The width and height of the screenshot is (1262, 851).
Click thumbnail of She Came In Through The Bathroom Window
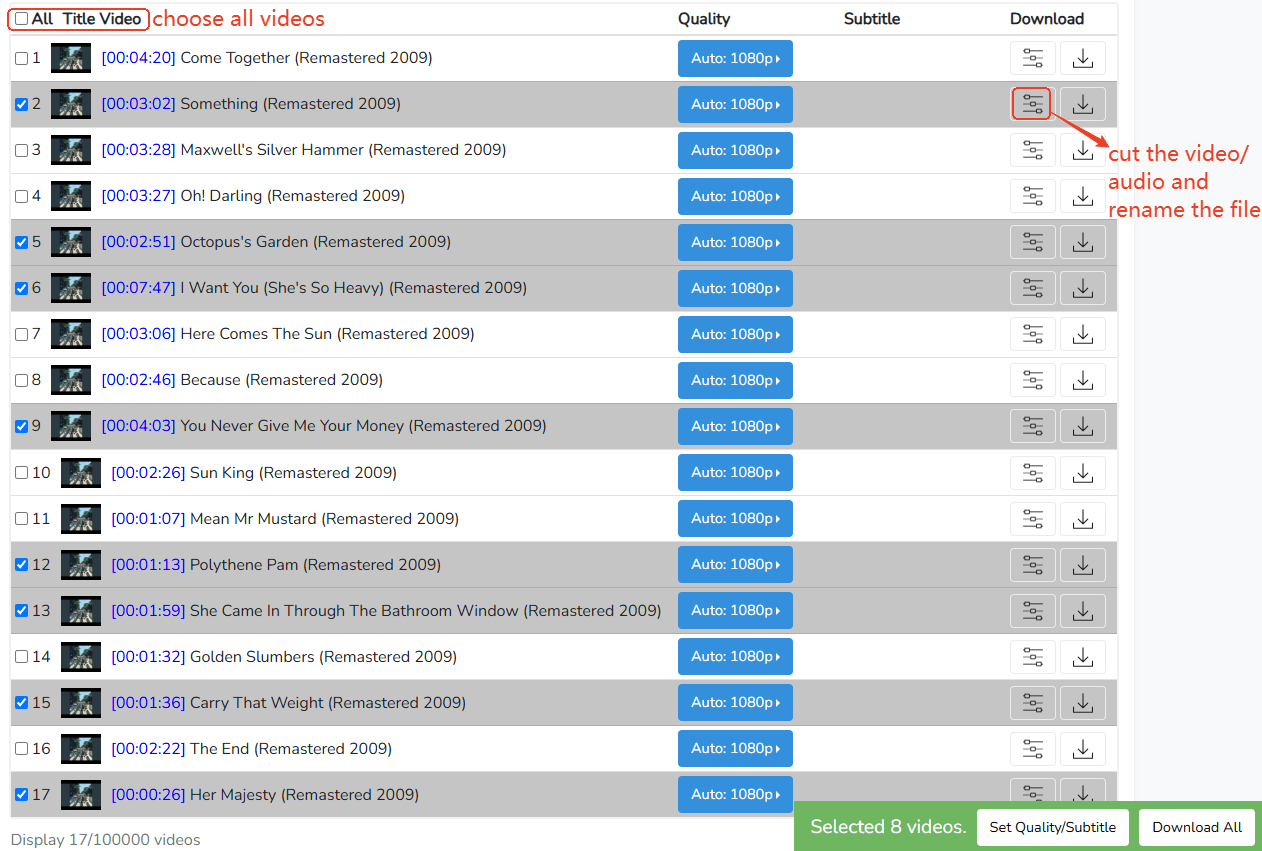click(x=81, y=611)
